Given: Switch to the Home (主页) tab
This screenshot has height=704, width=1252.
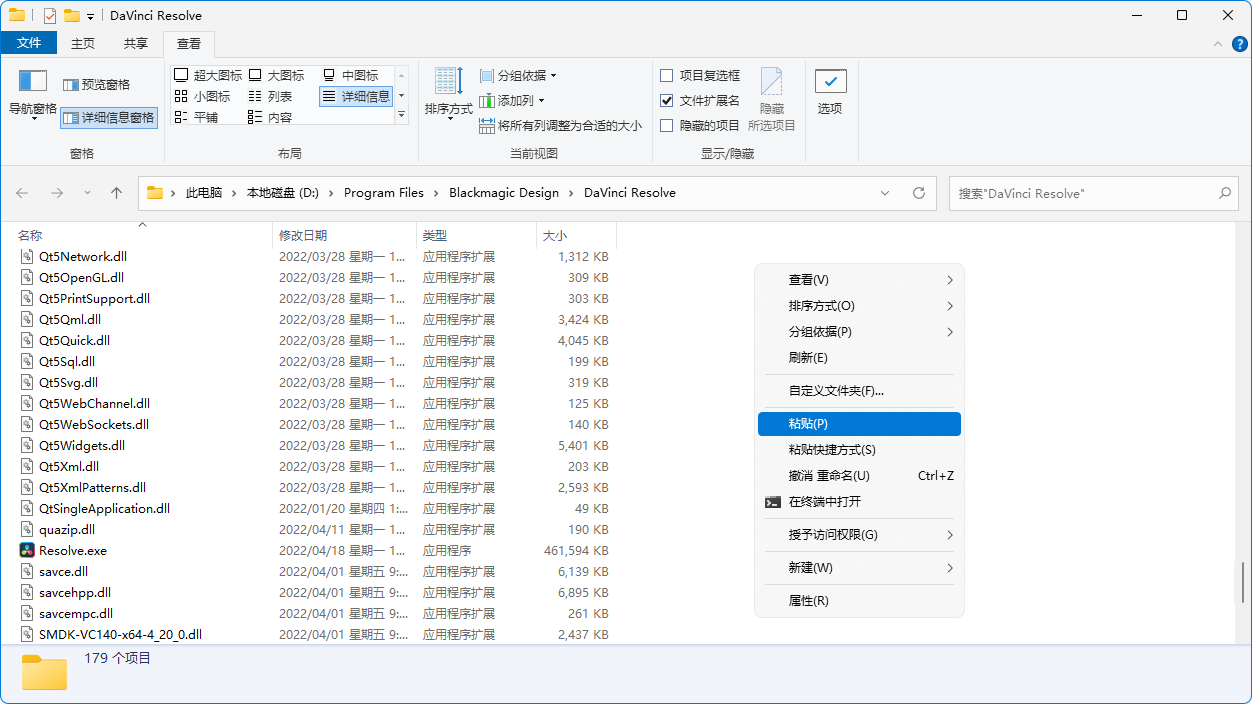Looking at the screenshot, I should click(x=83, y=43).
